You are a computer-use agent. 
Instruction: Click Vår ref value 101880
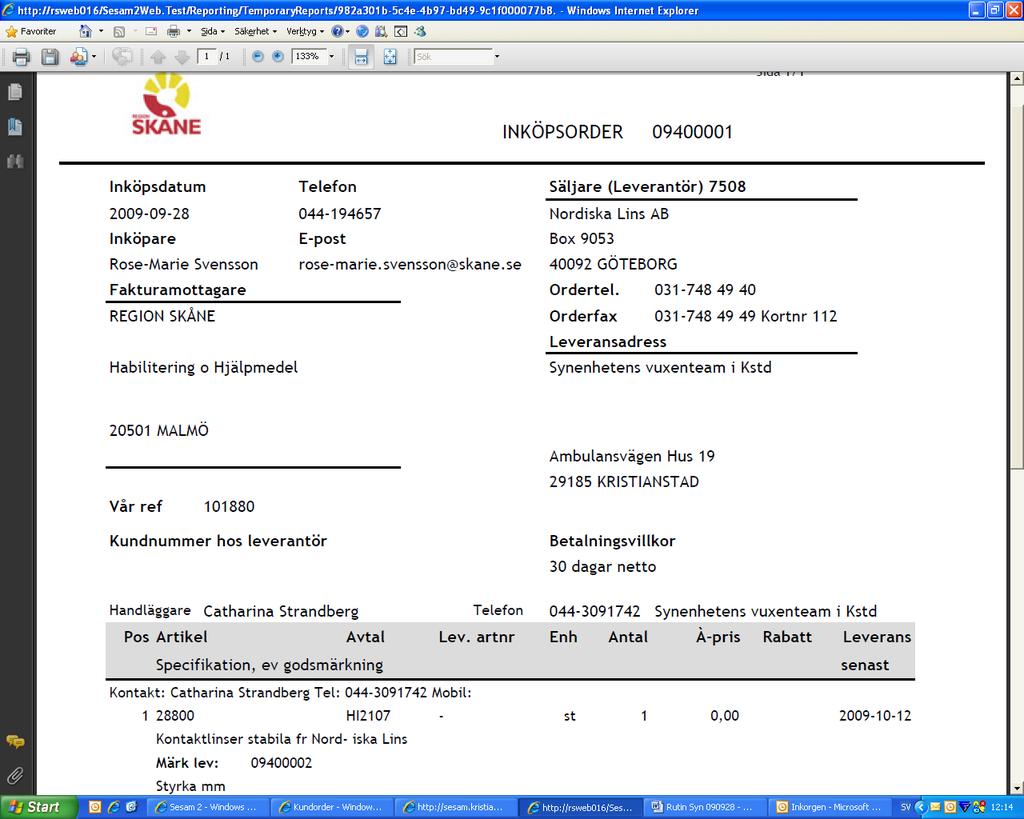tap(229, 507)
